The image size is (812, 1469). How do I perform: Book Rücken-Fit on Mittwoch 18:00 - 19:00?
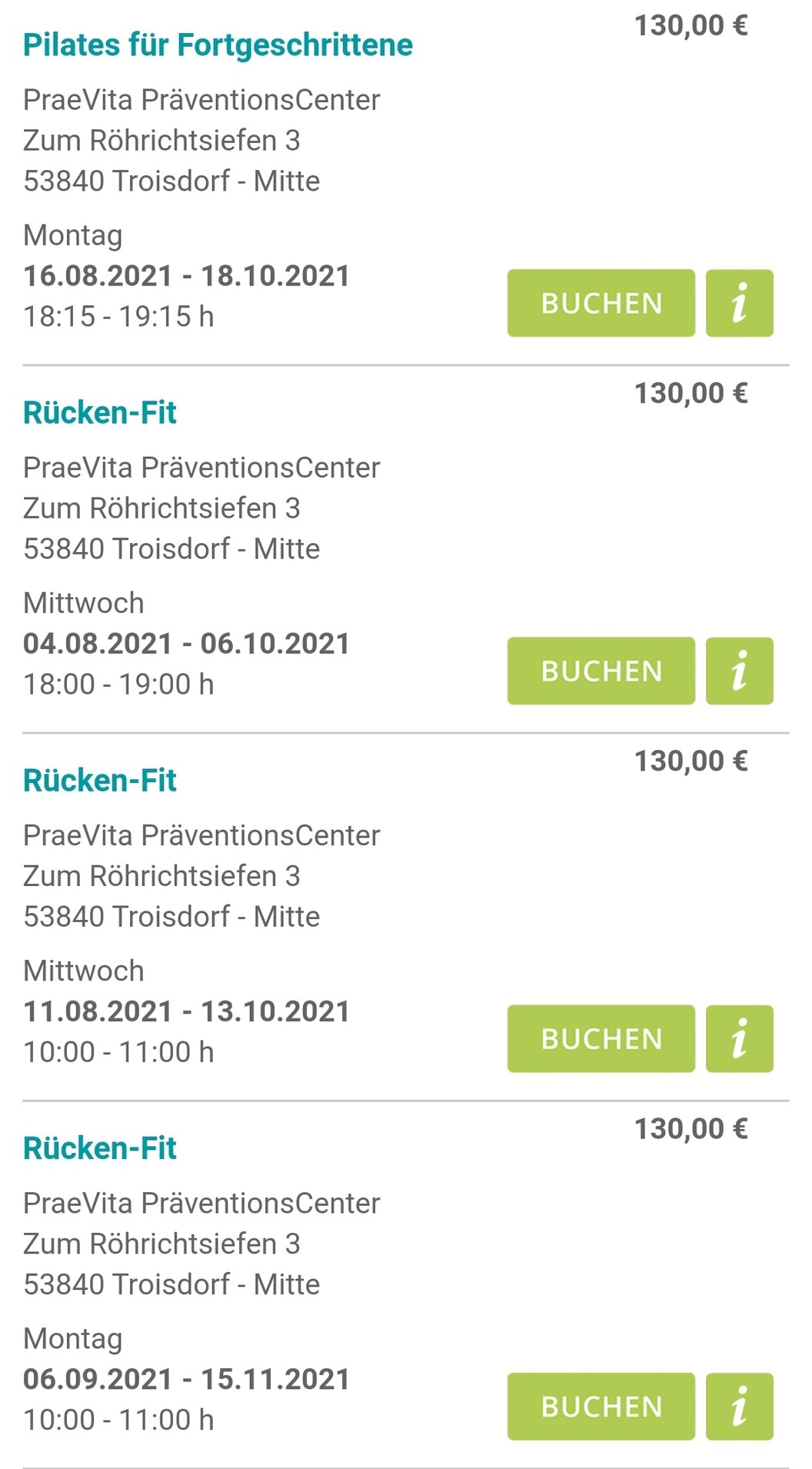click(x=601, y=671)
